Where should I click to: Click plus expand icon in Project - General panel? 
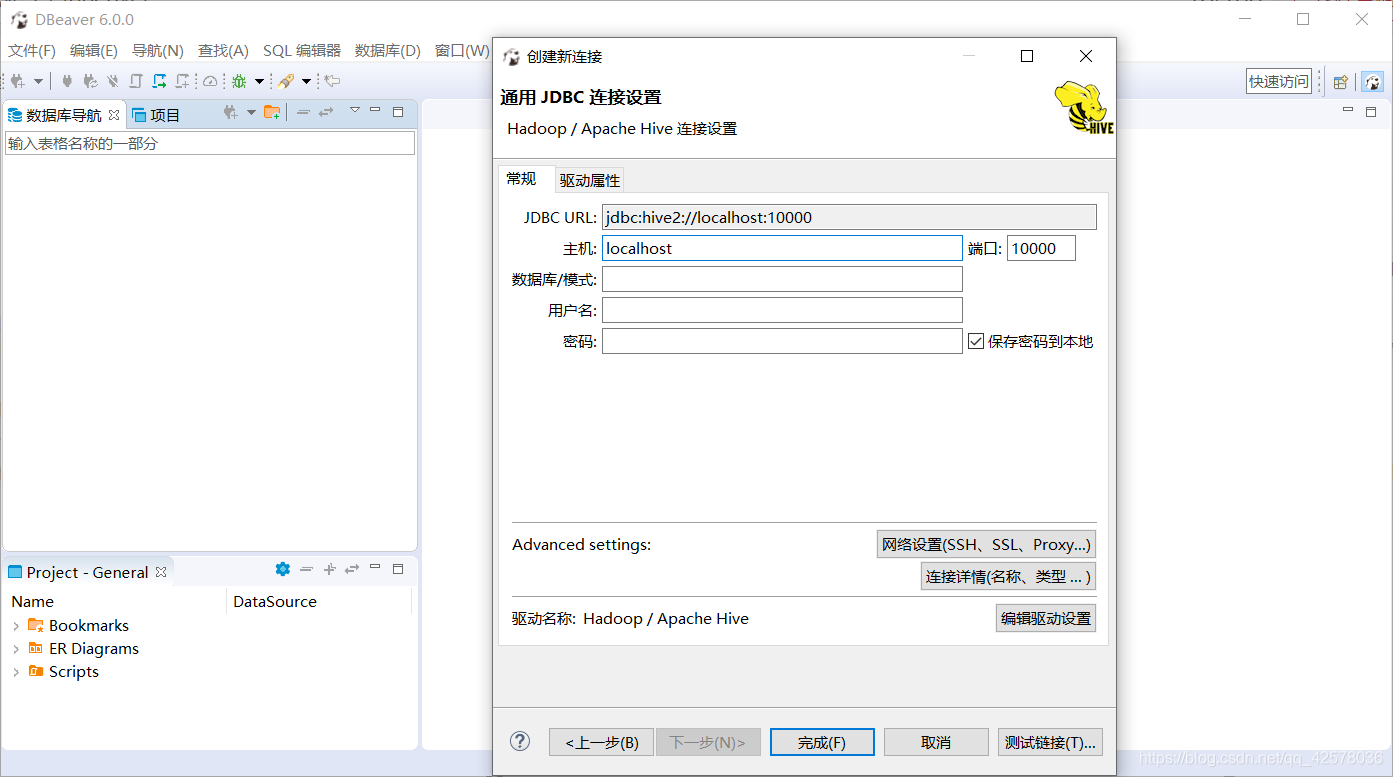coord(329,569)
